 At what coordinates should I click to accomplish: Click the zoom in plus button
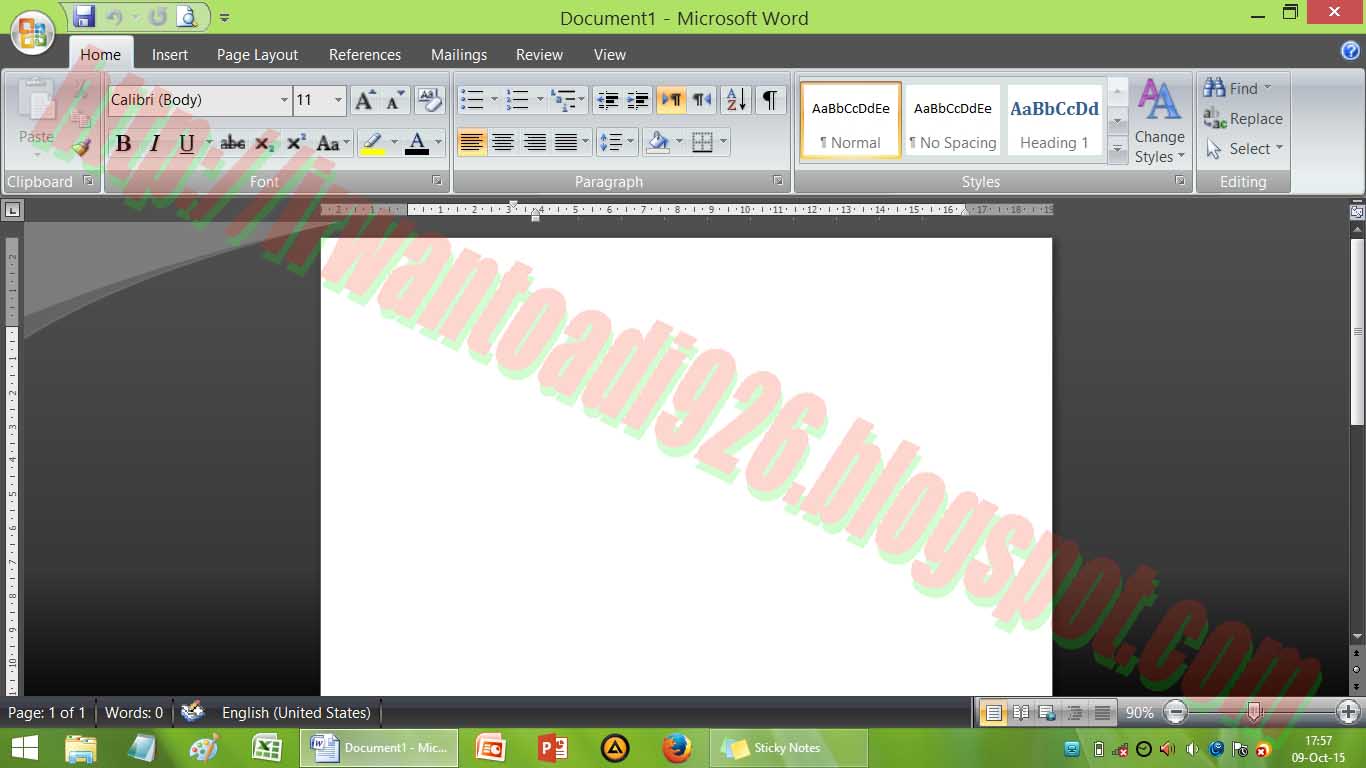click(x=1348, y=713)
